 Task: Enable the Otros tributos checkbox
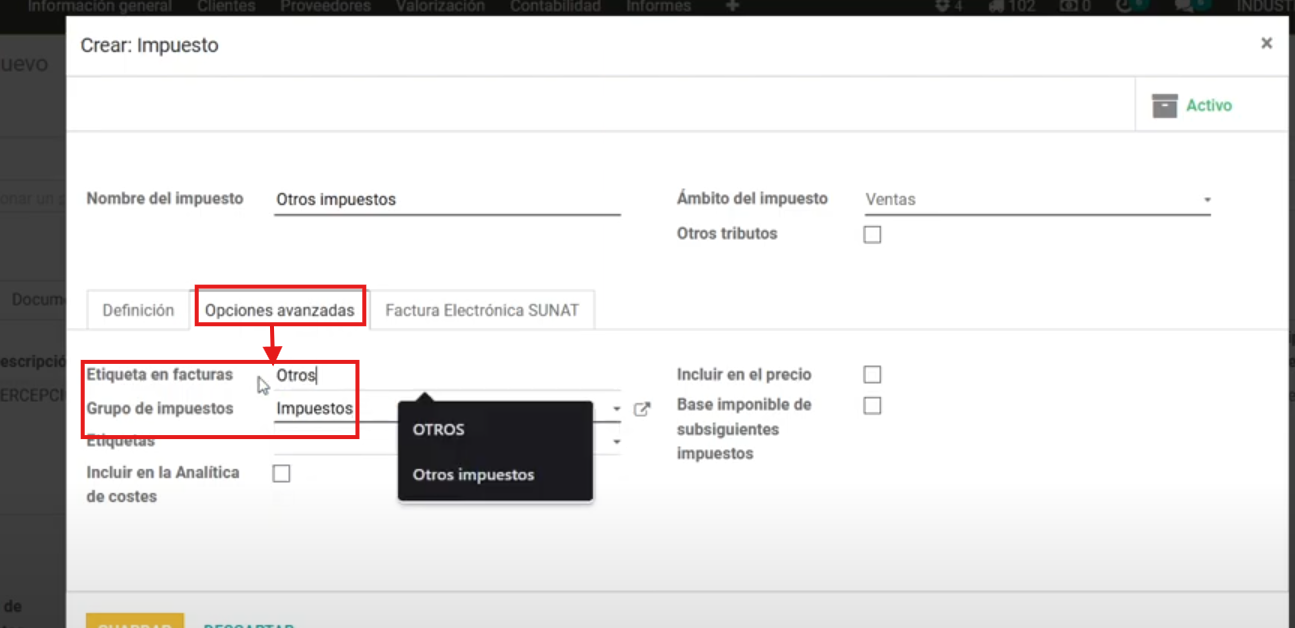point(872,235)
